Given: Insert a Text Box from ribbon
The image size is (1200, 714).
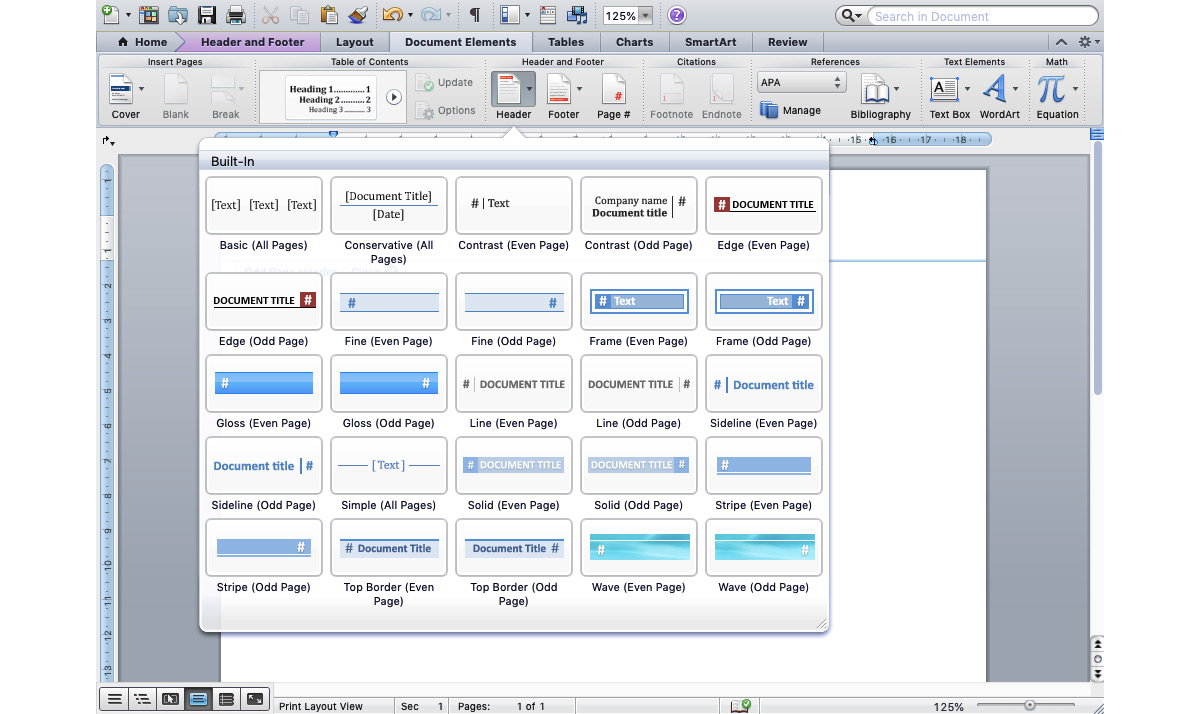Looking at the screenshot, I should (x=945, y=91).
